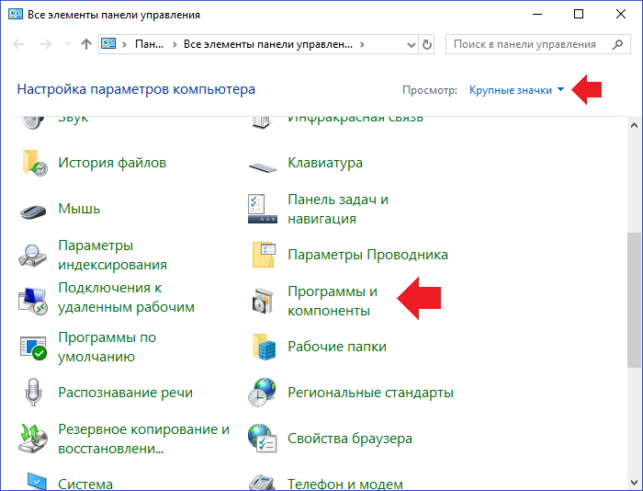Open Региональные стандарты link
Image resolution: width=643 pixels, height=491 pixels.
coord(371,393)
